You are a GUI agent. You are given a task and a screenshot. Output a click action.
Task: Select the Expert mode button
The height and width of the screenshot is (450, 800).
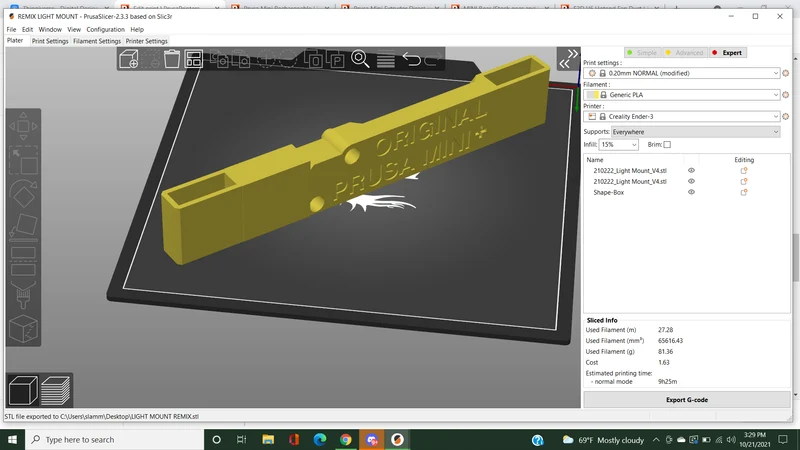[x=728, y=53]
